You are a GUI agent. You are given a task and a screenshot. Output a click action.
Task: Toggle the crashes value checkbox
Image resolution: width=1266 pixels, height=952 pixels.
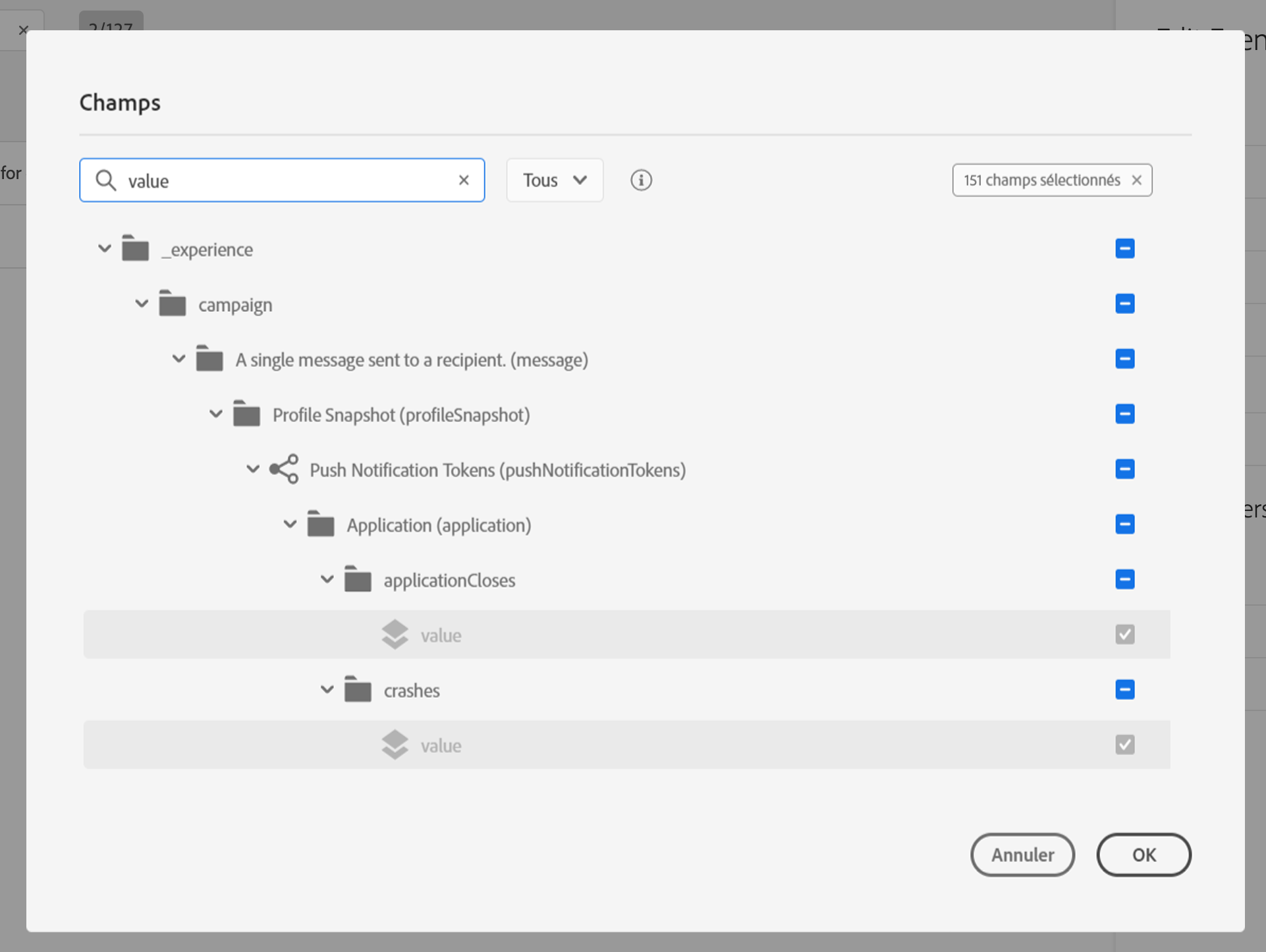click(1124, 745)
